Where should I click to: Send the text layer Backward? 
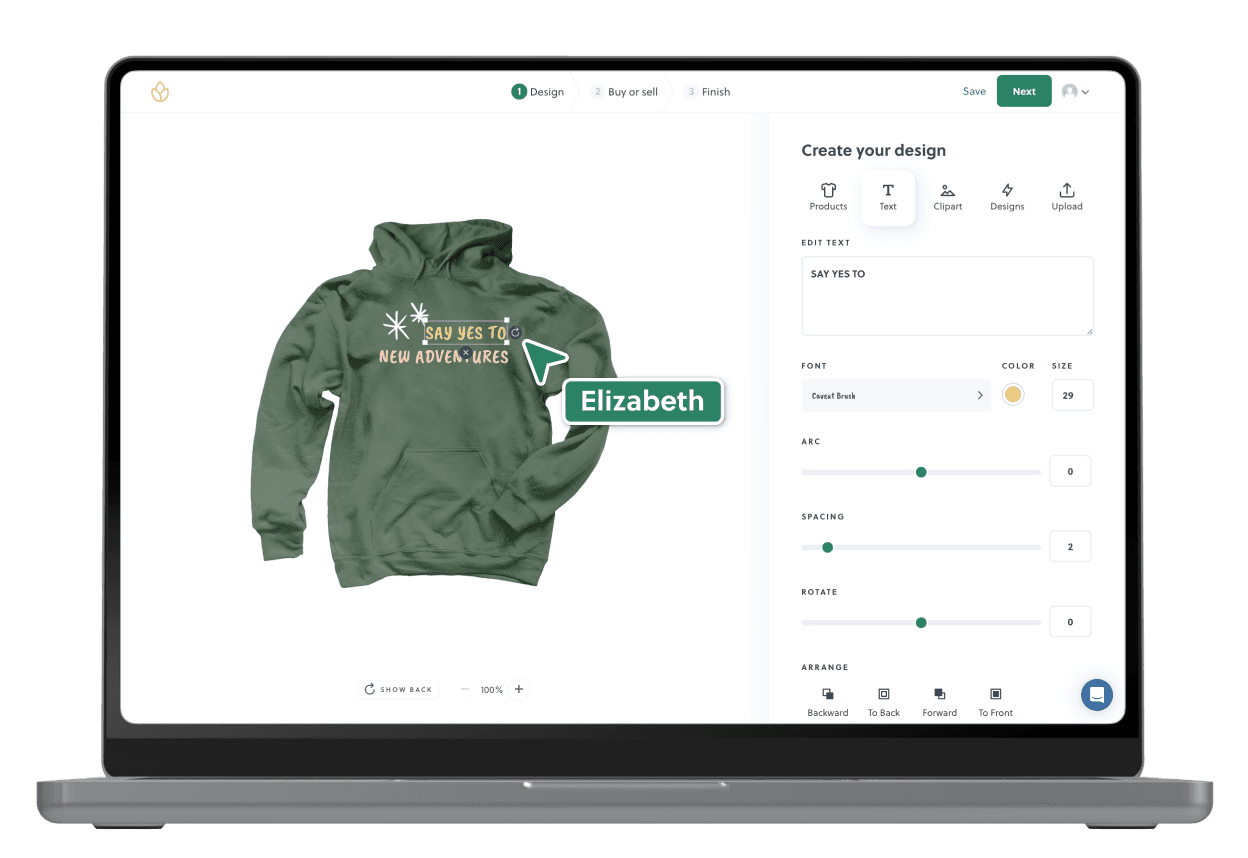coord(828,700)
